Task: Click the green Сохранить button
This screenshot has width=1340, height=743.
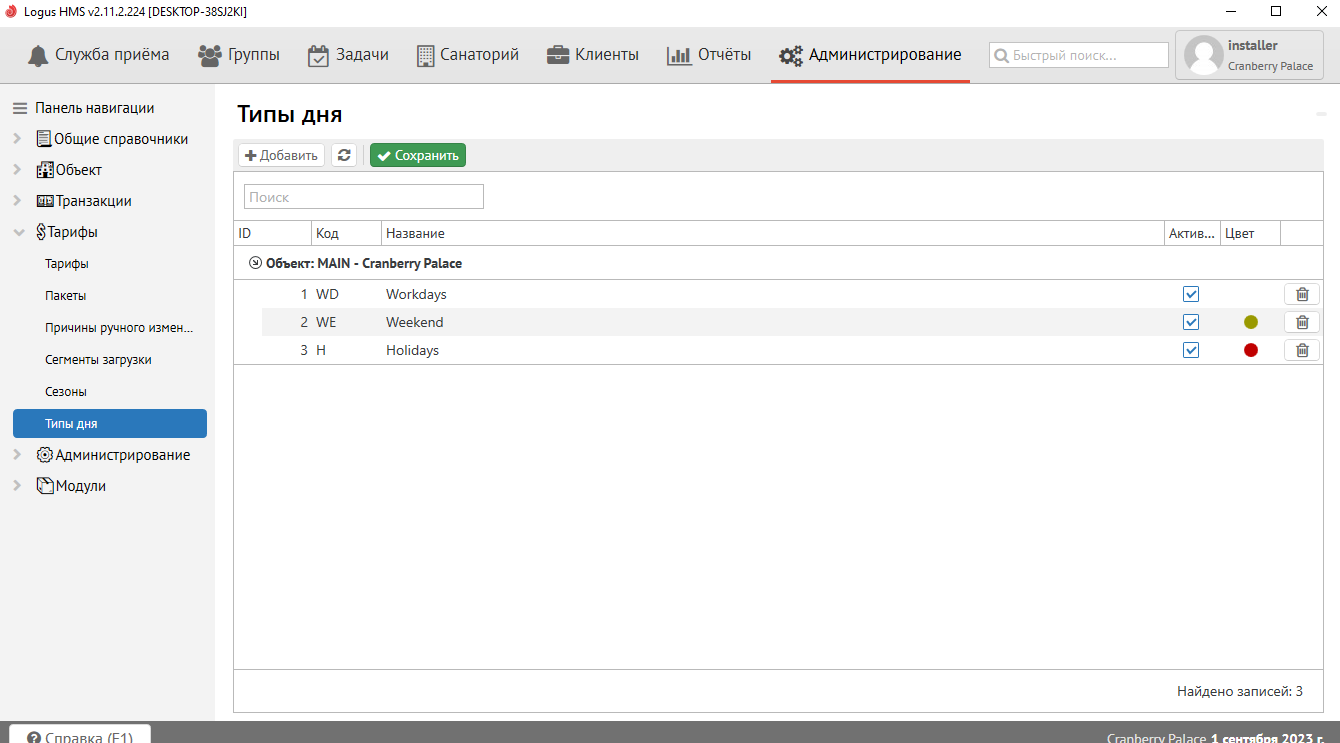Action: [418, 155]
